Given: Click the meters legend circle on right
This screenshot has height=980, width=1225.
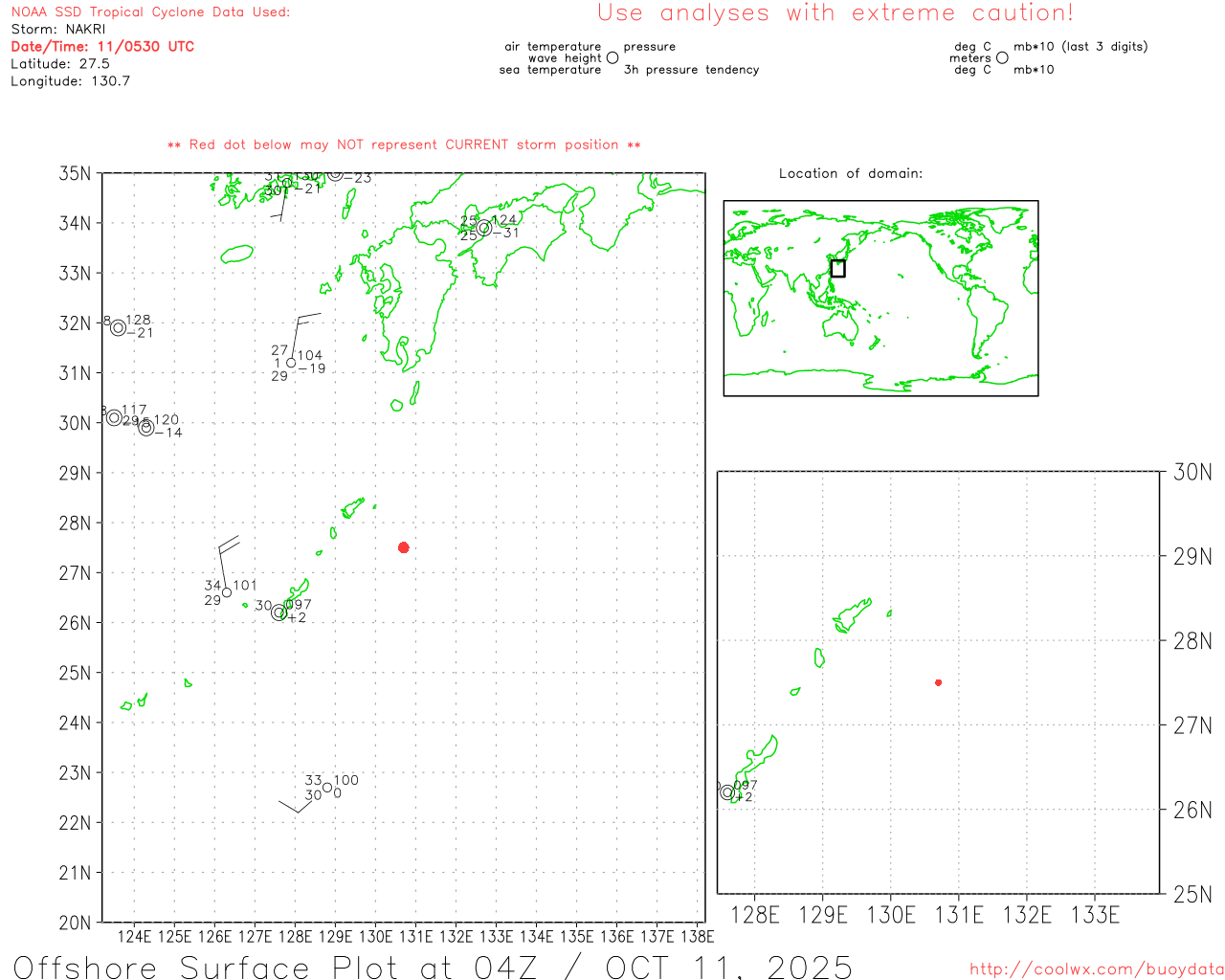Looking at the screenshot, I should 1002,58.
